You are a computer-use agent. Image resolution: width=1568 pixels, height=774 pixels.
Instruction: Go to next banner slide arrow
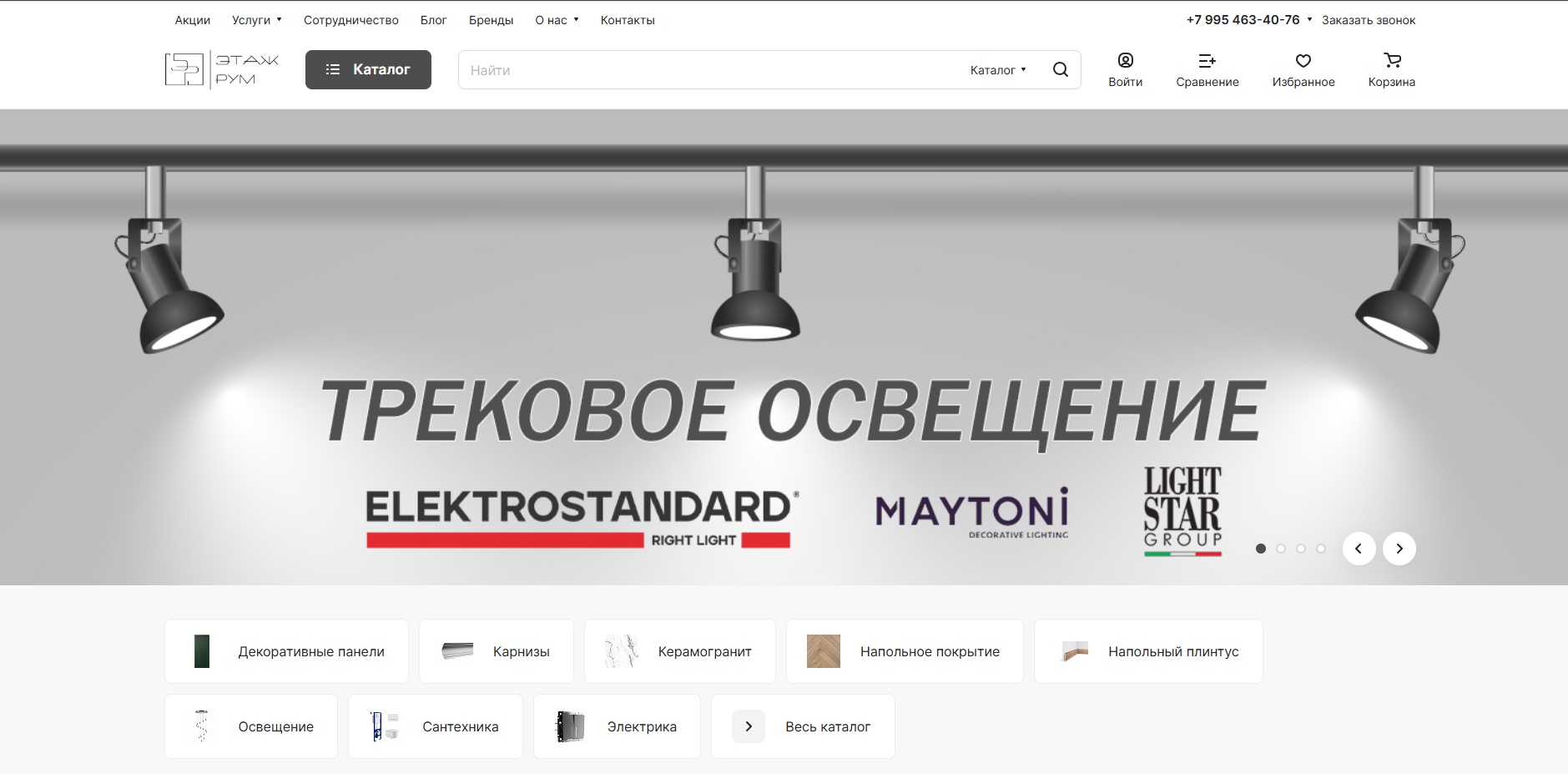pos(1399,549)
